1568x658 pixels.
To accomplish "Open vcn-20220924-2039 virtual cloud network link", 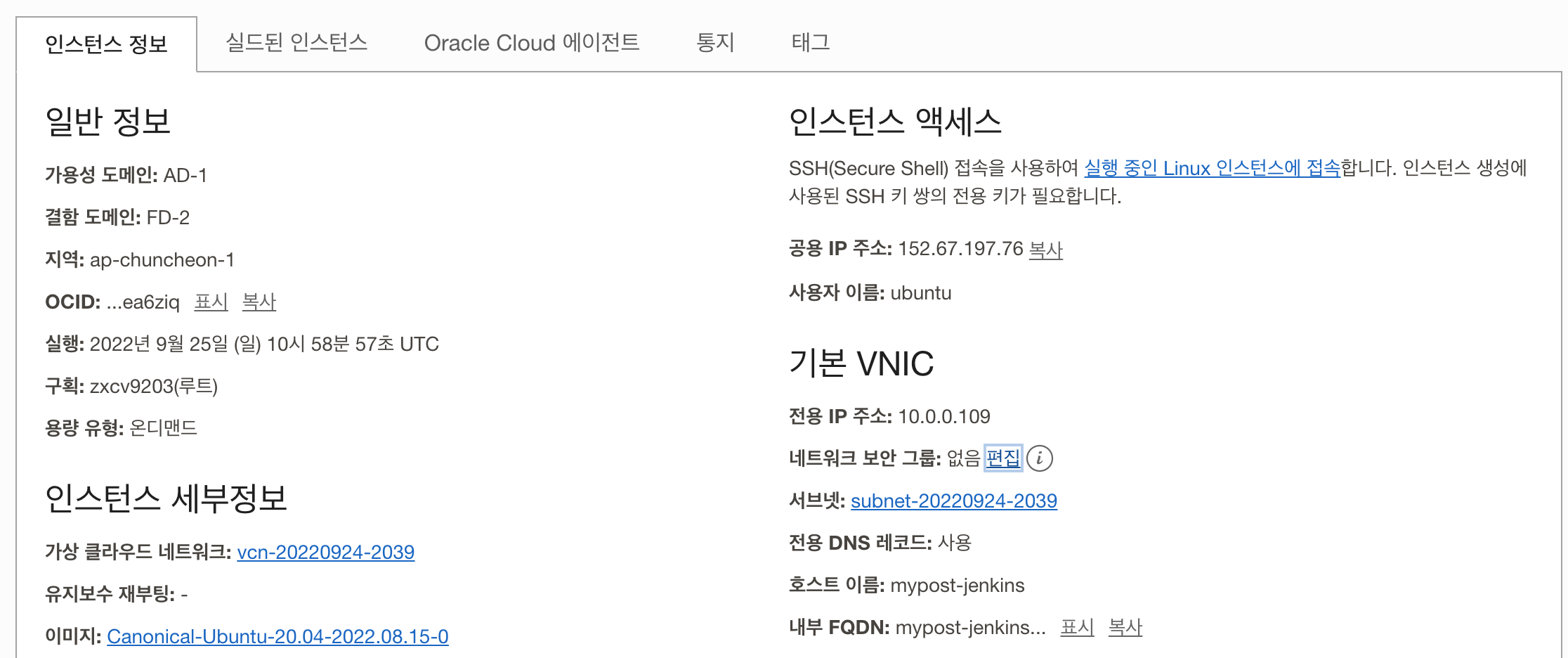I will [x=326, y=553].
